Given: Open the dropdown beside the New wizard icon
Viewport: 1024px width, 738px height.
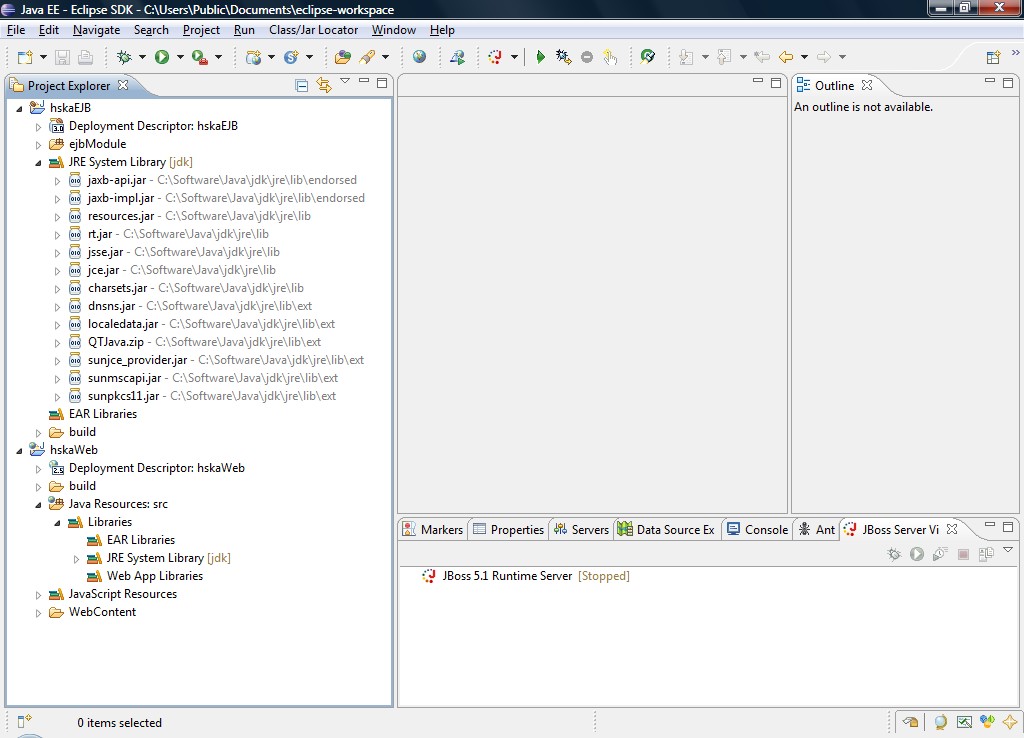Looking at the screenshot, I should point(43,57).
